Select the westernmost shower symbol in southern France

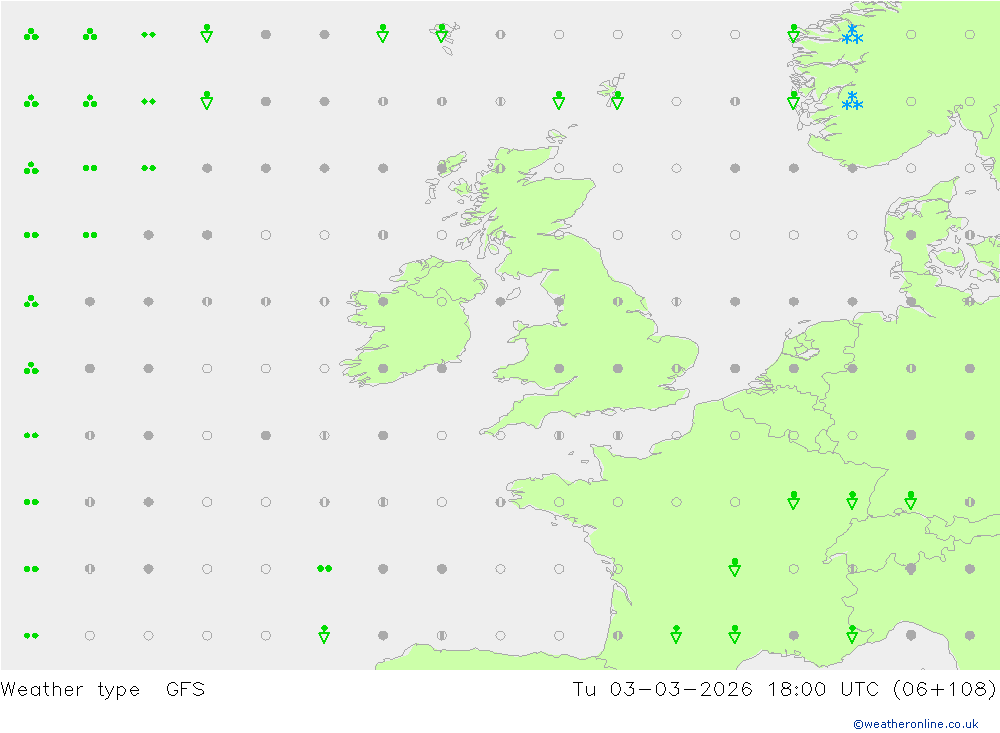point(676,634)
